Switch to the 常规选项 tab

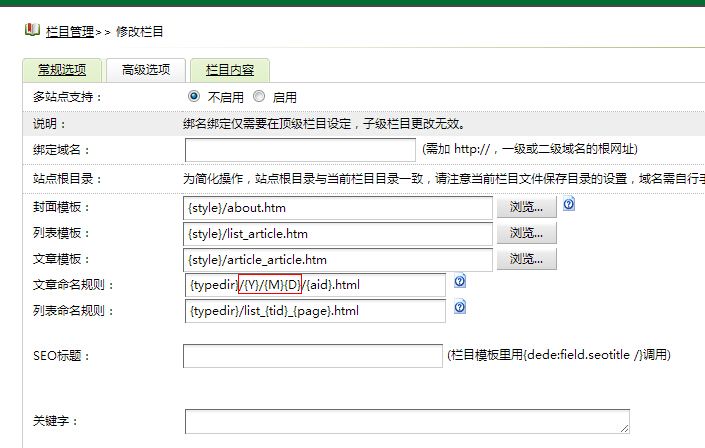61,70
